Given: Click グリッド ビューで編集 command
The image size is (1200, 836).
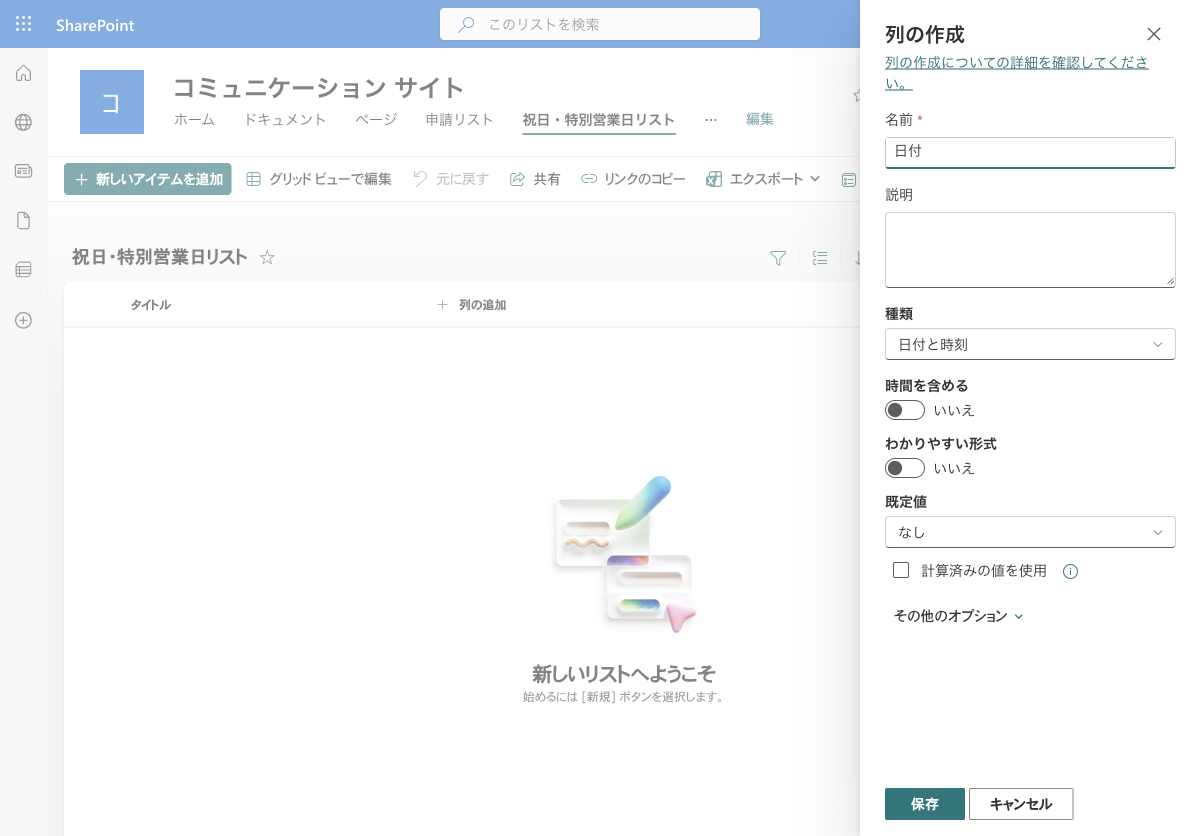Looking at the screenshot, I should tap(319, 179).
